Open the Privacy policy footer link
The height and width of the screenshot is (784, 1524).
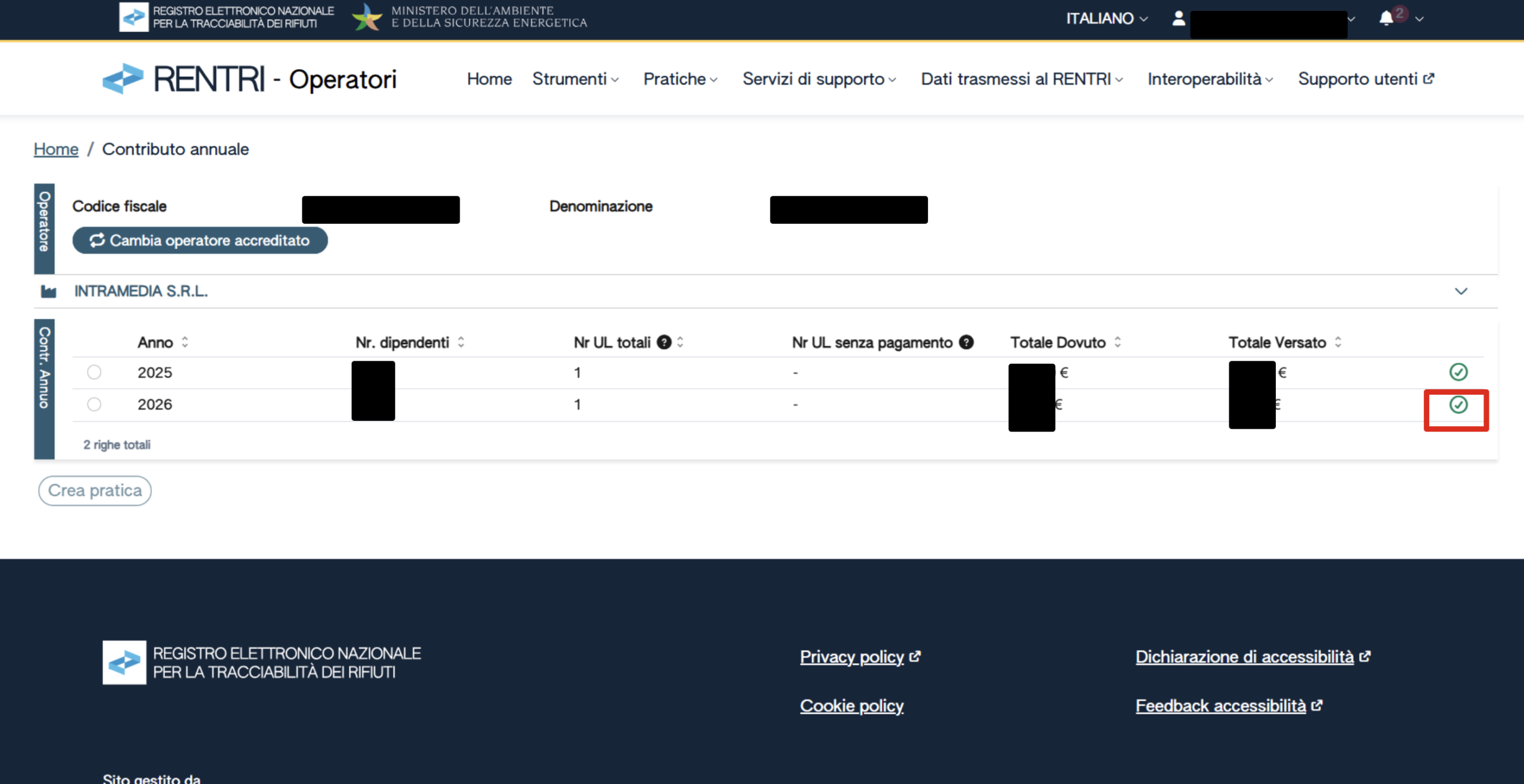851,657
